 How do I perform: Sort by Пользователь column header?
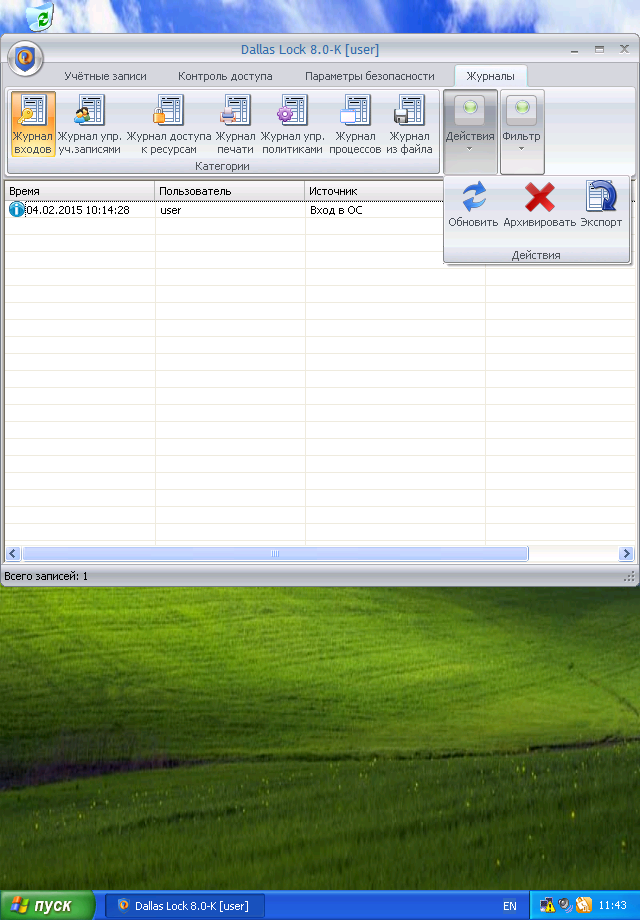click(230, 191)
